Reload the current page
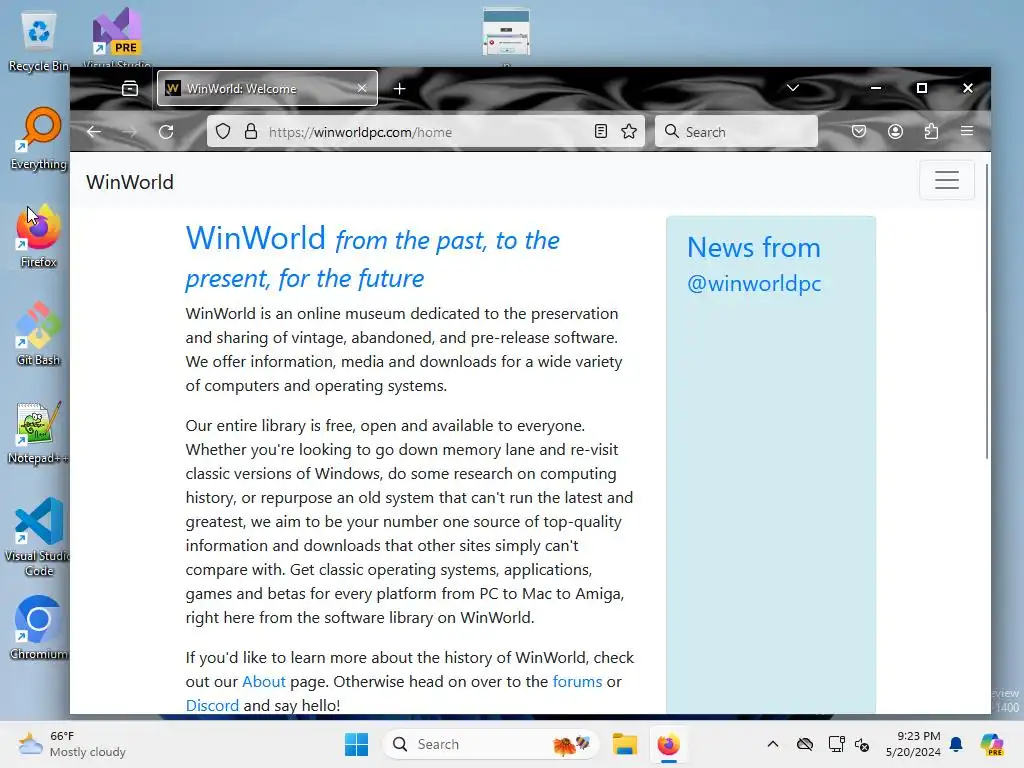The height and width of the screenshot is (768, 1024). coord(167,132)
